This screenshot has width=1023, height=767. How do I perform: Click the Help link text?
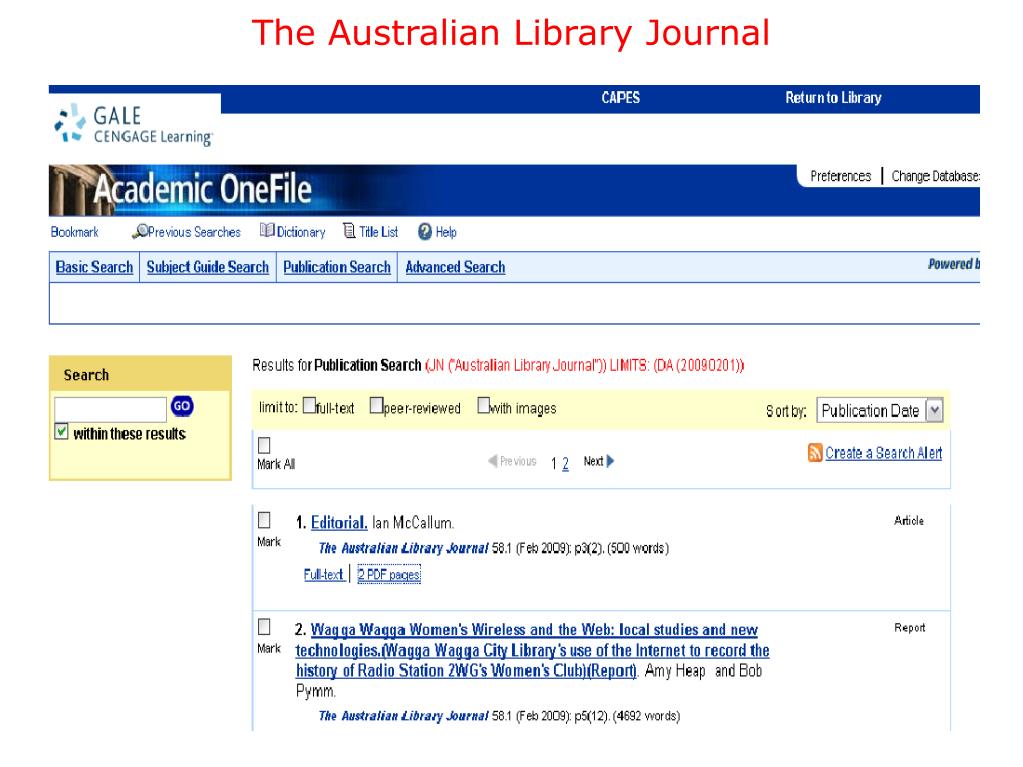(446, 232)
